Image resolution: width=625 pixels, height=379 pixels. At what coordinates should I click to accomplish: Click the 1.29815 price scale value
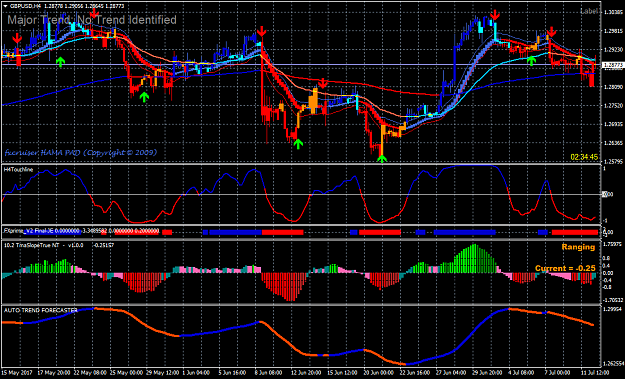tap(613, 31)
